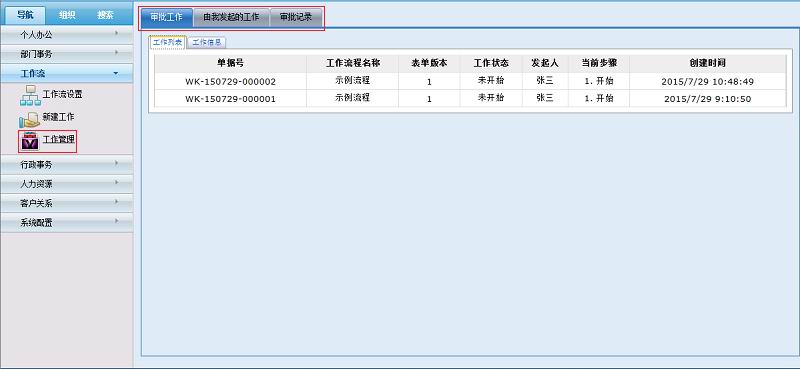Expand the 人力资源 section
This screenshot has width=800, height=369.
(67, 184)
